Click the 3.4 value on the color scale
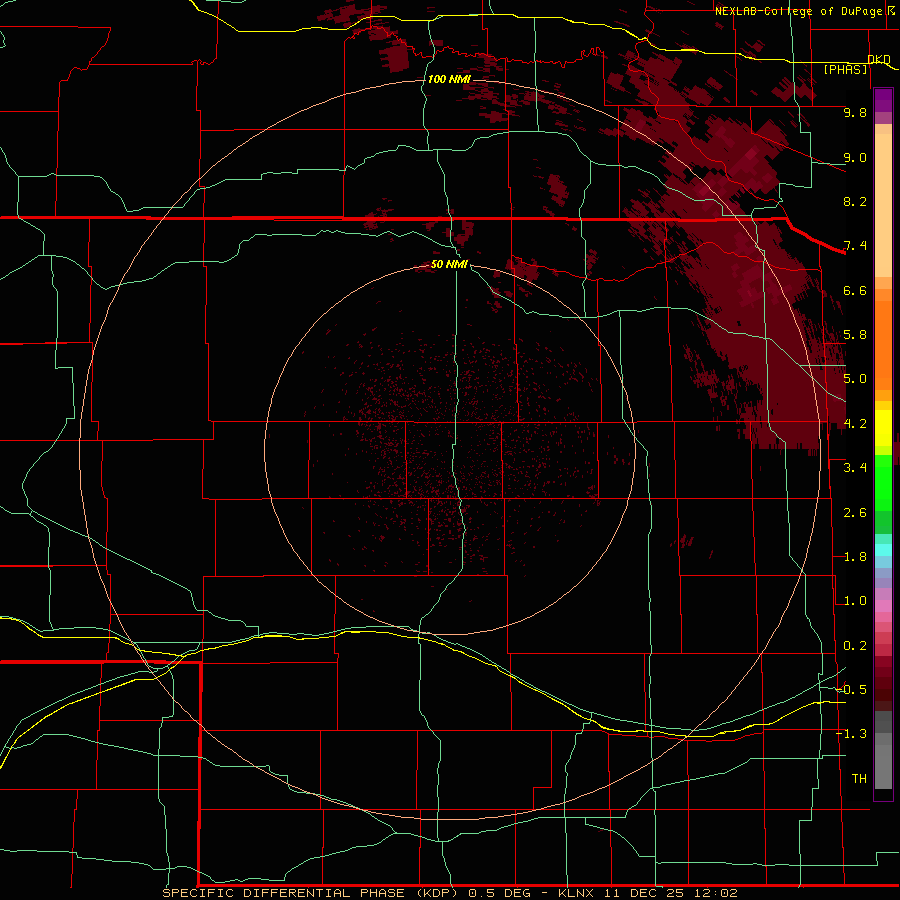This screenshot has width=900, height=900. [x=855, y=468]
